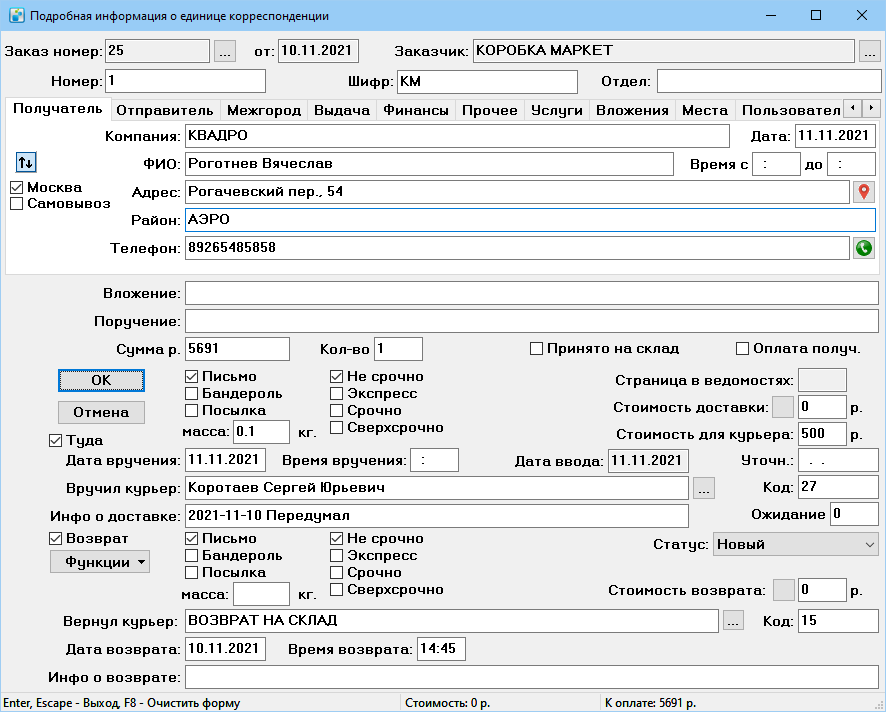Screen dimensions: 886x712
Task: Click the Район input field
Action: (530, 220)
